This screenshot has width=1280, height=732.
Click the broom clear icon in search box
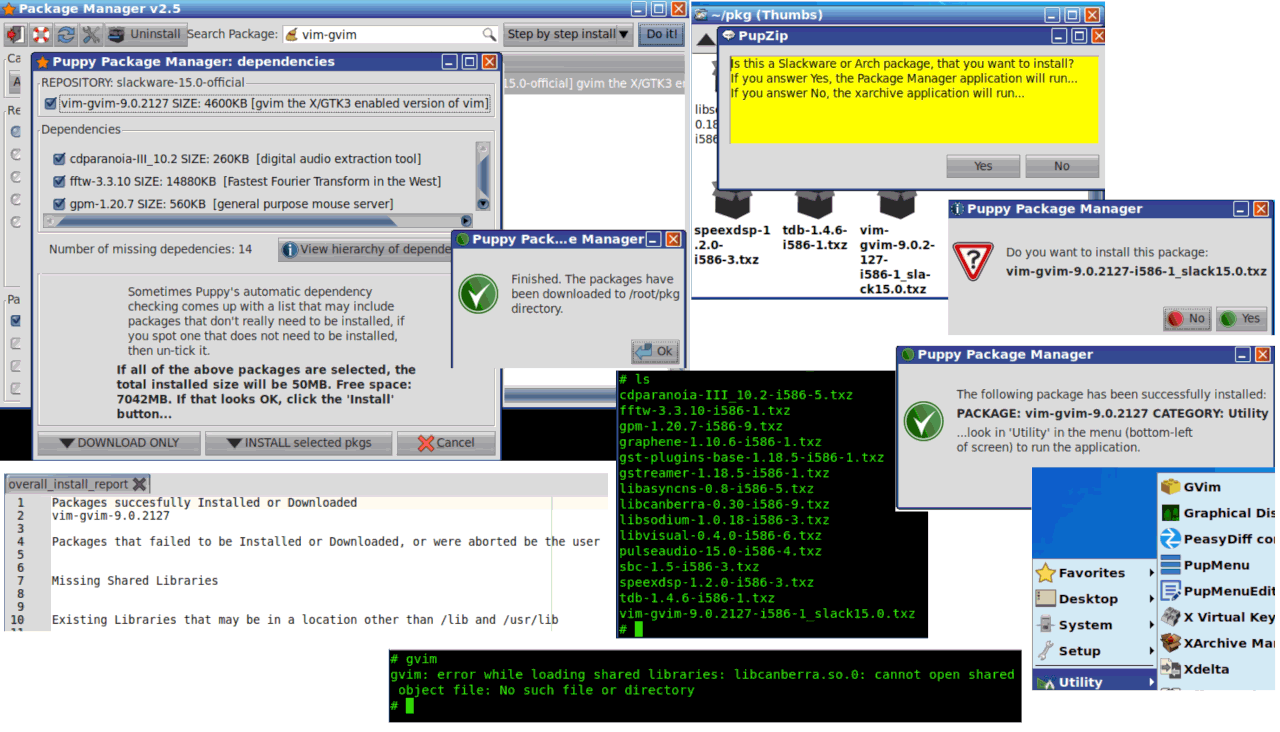tap(292, 34)
